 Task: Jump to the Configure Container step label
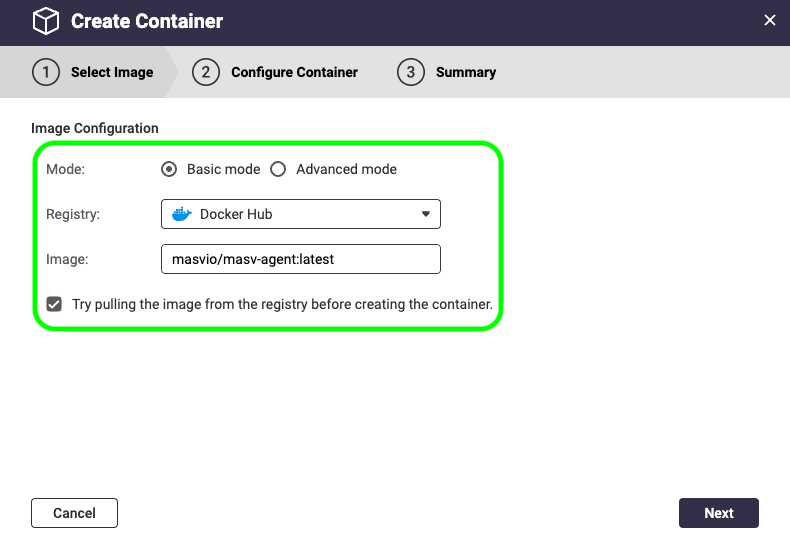click(294, 72)
